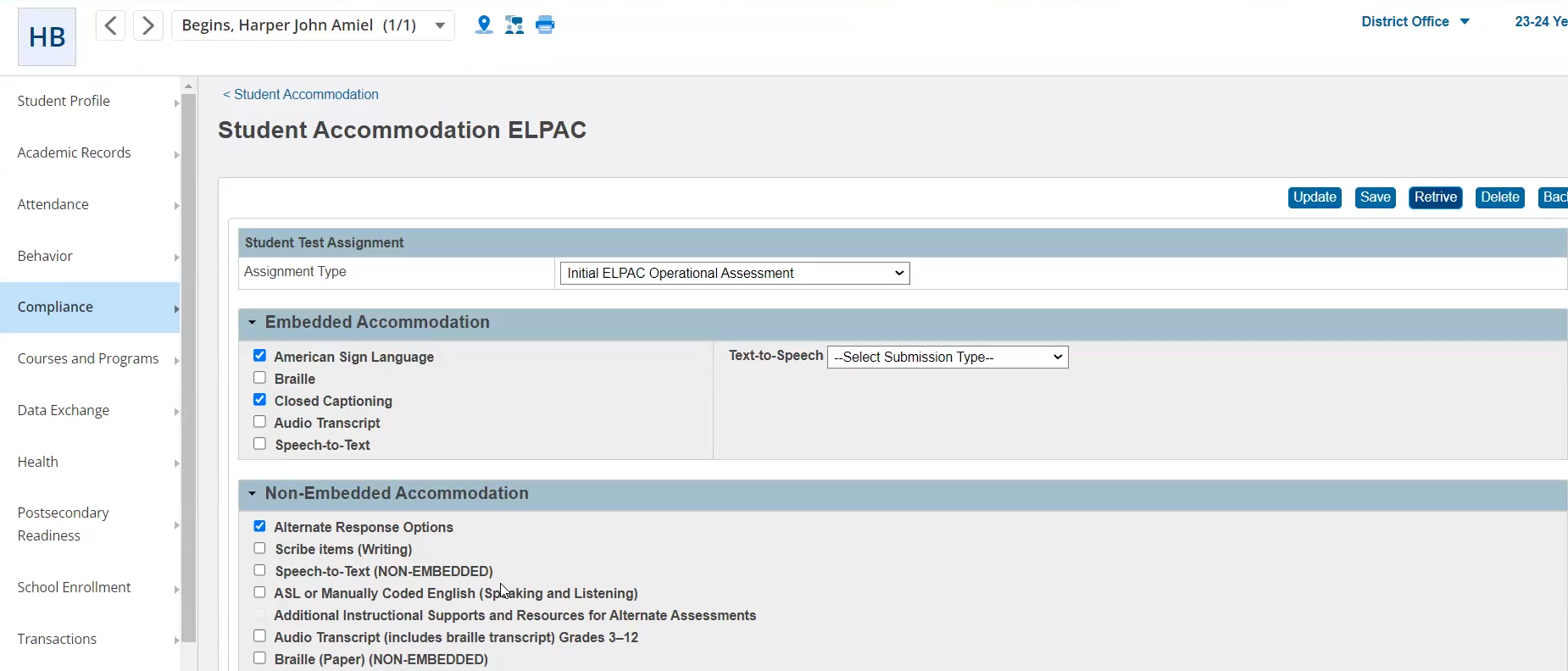Click the sidebar vertical scrollbar
The height and width of the screenshot is (671, 1568).
click(x=188, y=364)
